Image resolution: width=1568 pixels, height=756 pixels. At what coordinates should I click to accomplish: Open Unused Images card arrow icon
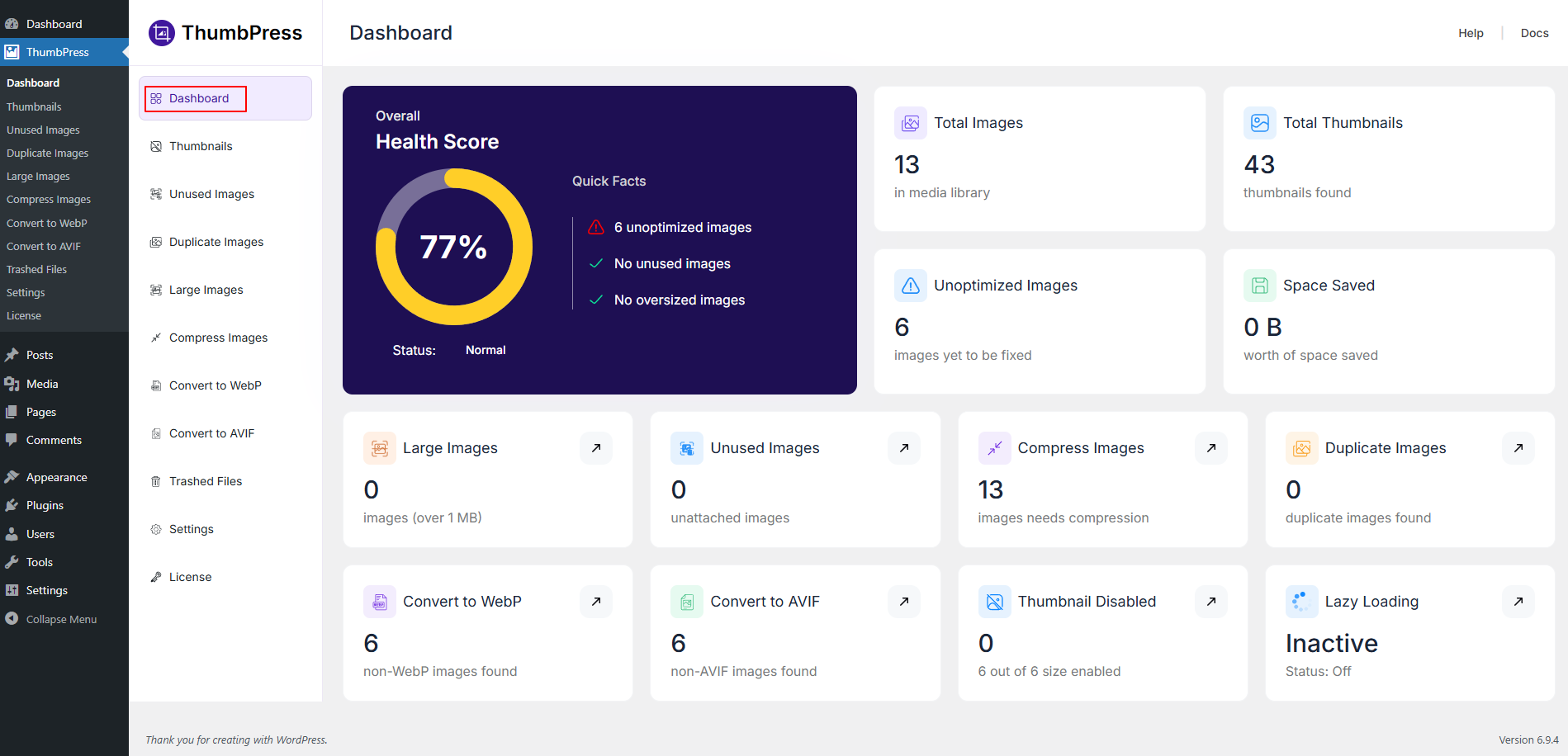(904, 448)
